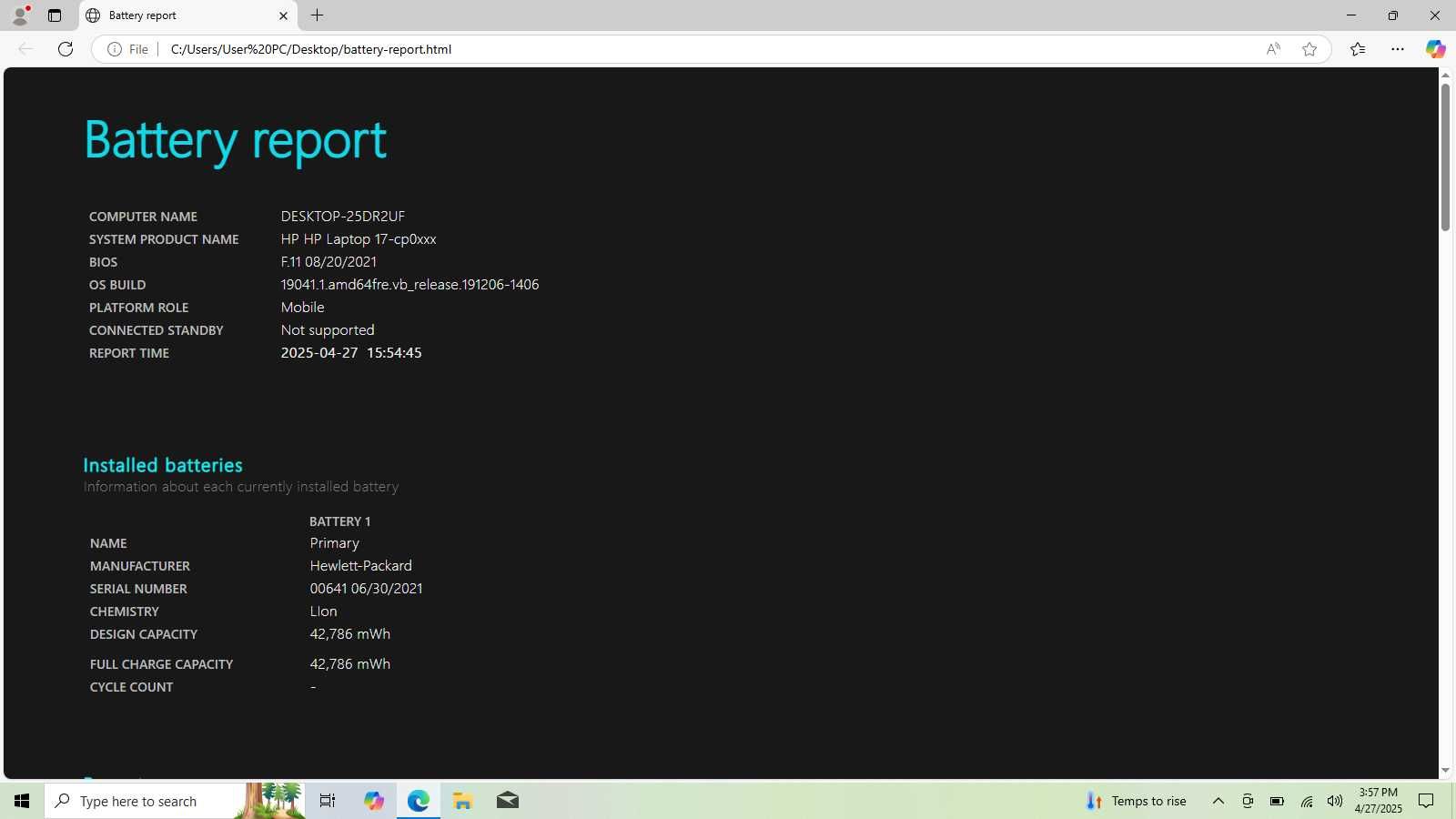Open Task View on taskbar
Screen dimensions: 1456x819
click(328, 801)
